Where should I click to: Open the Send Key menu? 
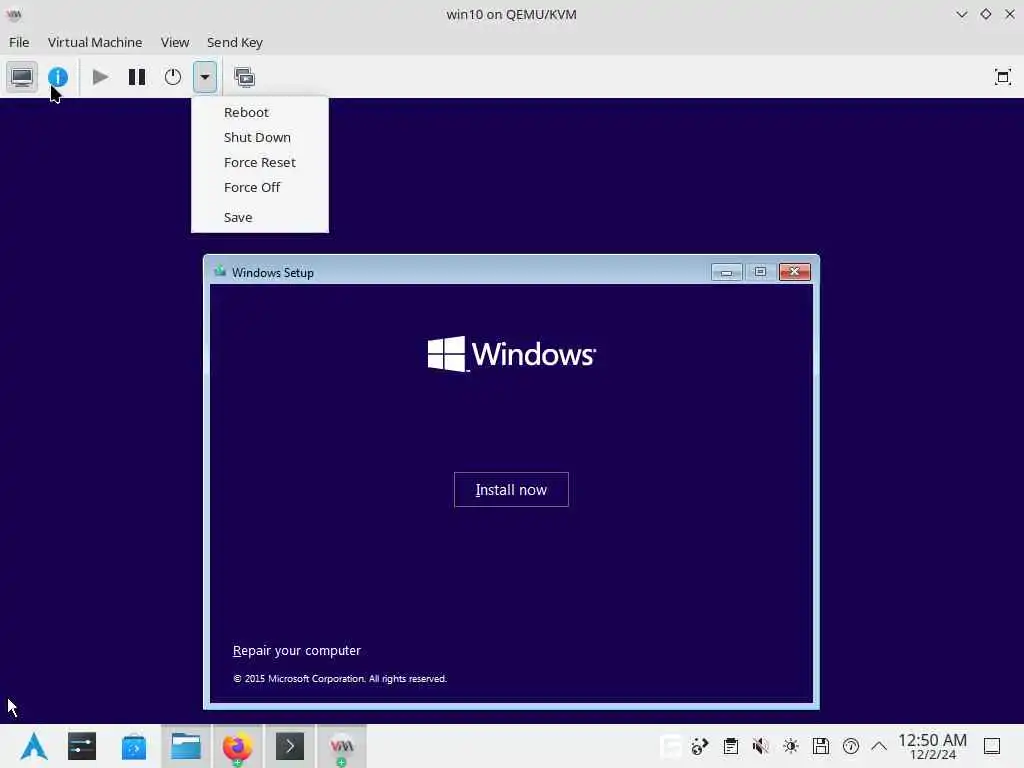click(x=234, y=42)
